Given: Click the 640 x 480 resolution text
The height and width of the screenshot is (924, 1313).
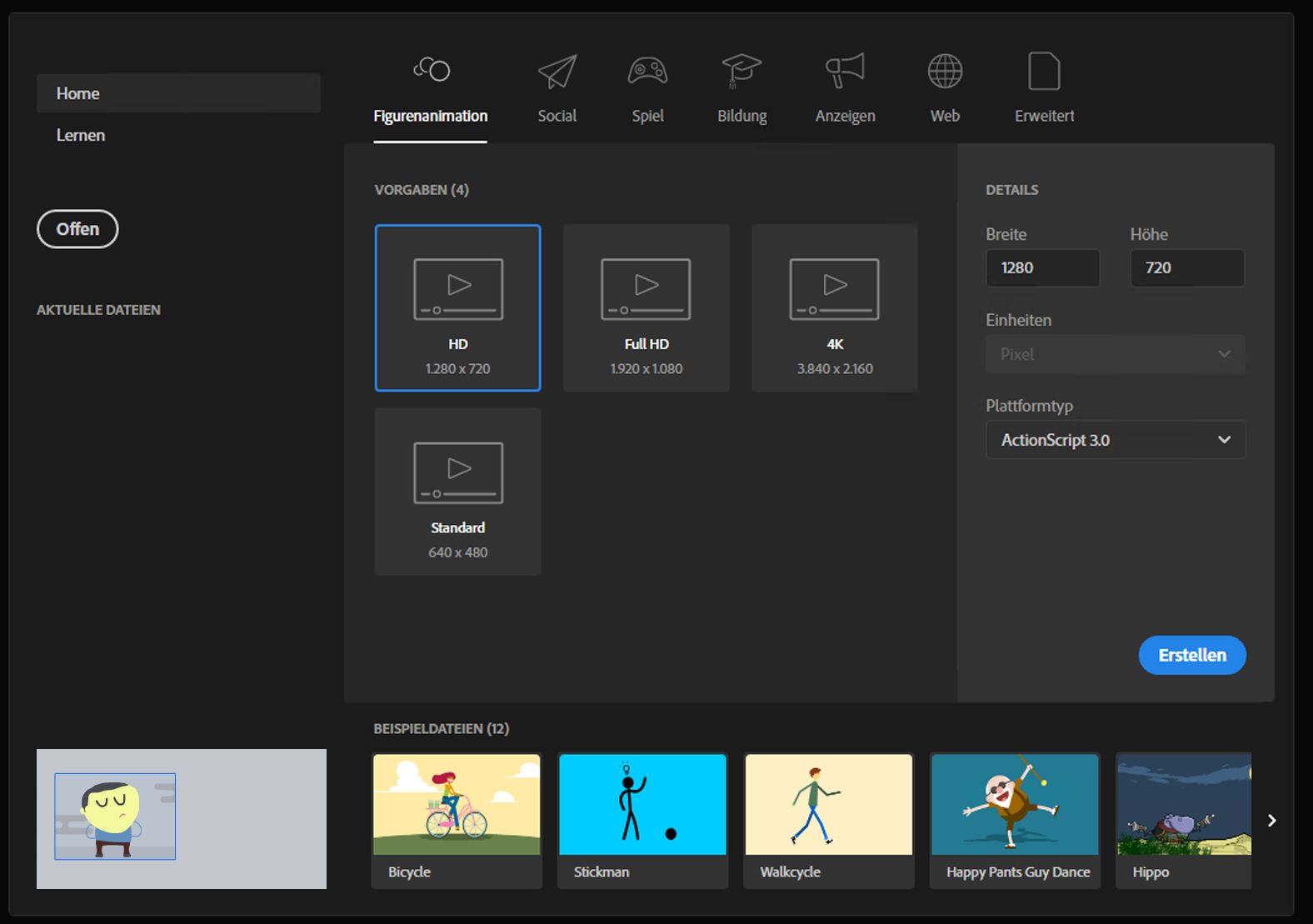Looking at the screenshot, I should point(458,552).
